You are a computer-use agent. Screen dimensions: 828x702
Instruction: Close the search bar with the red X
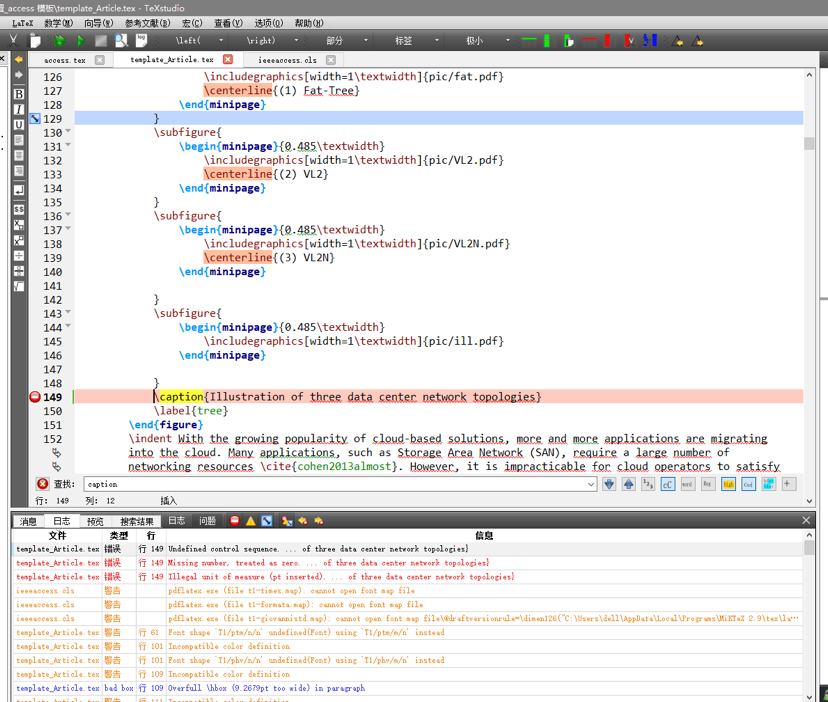pyautogui.click(x=42, y=484)
